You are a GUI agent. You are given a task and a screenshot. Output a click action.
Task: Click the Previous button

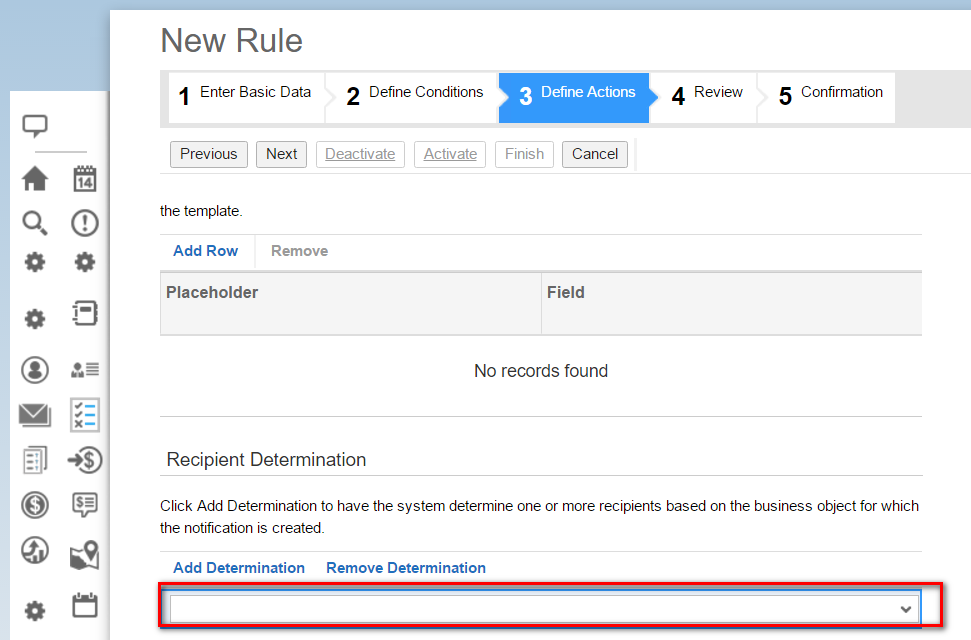tap(209, 154)
